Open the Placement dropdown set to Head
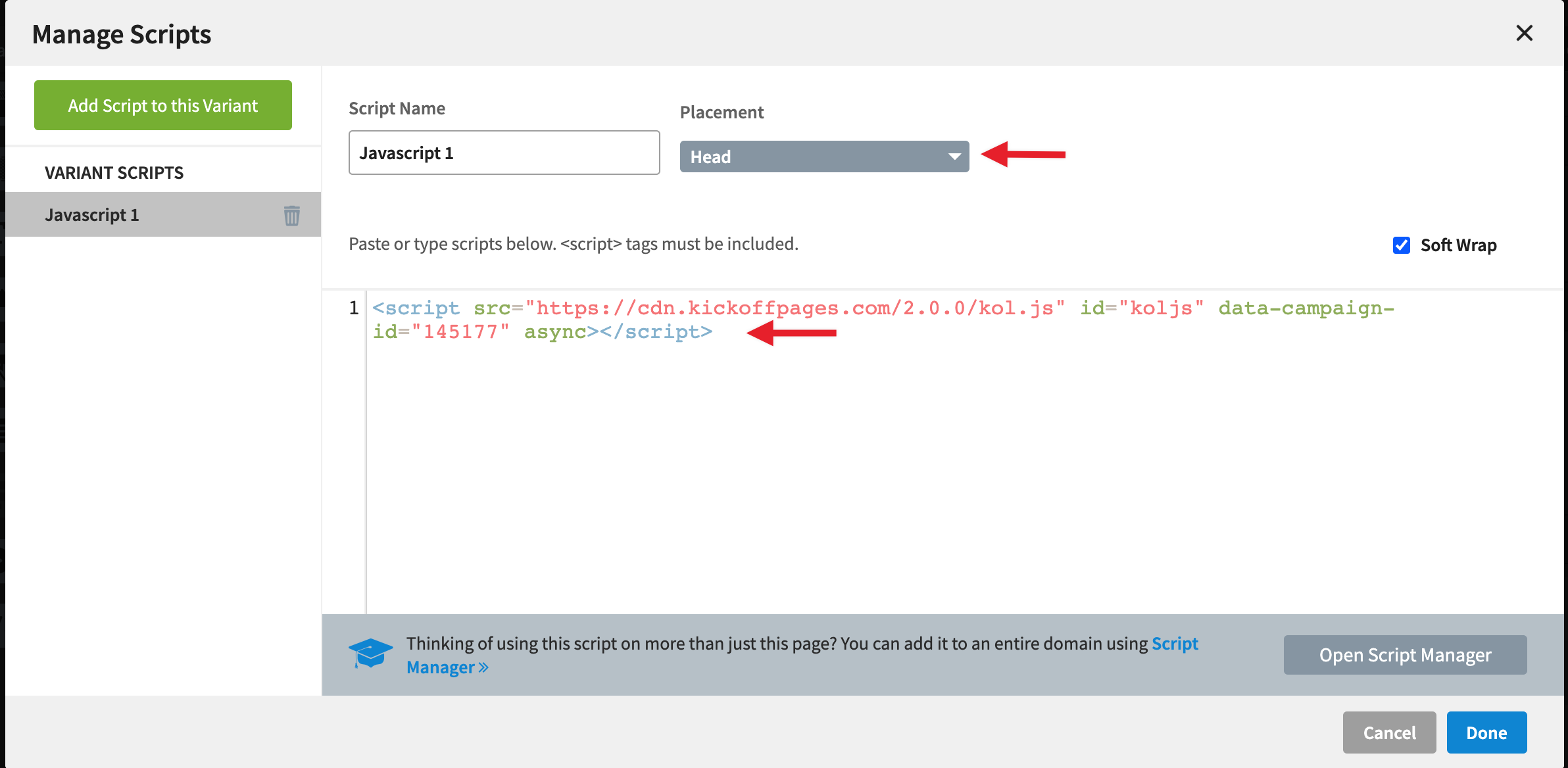 (824, 156)
